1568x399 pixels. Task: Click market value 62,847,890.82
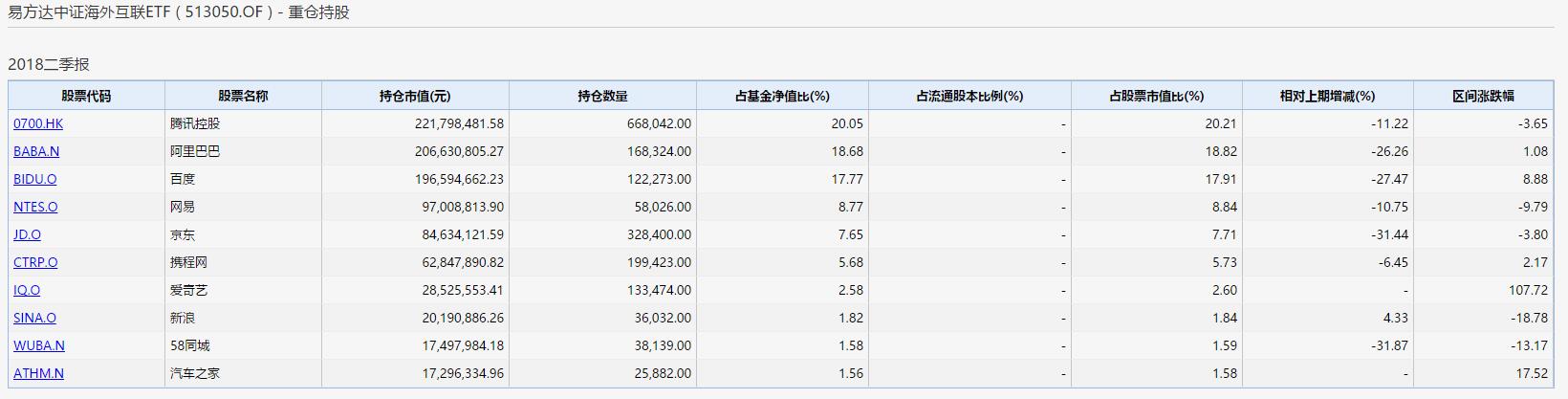tap(464, 262)
